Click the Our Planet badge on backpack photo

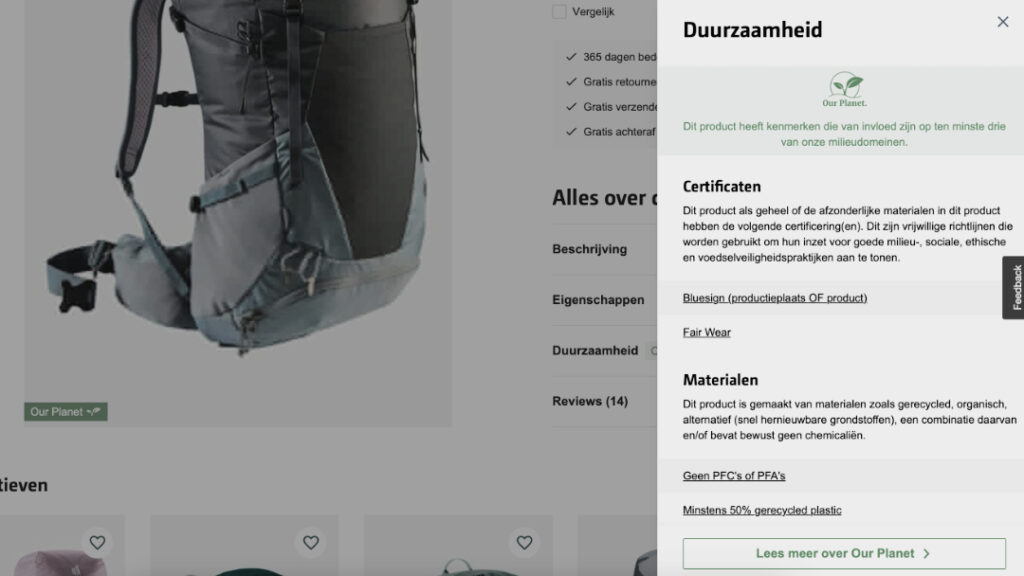tap(65, 411)
